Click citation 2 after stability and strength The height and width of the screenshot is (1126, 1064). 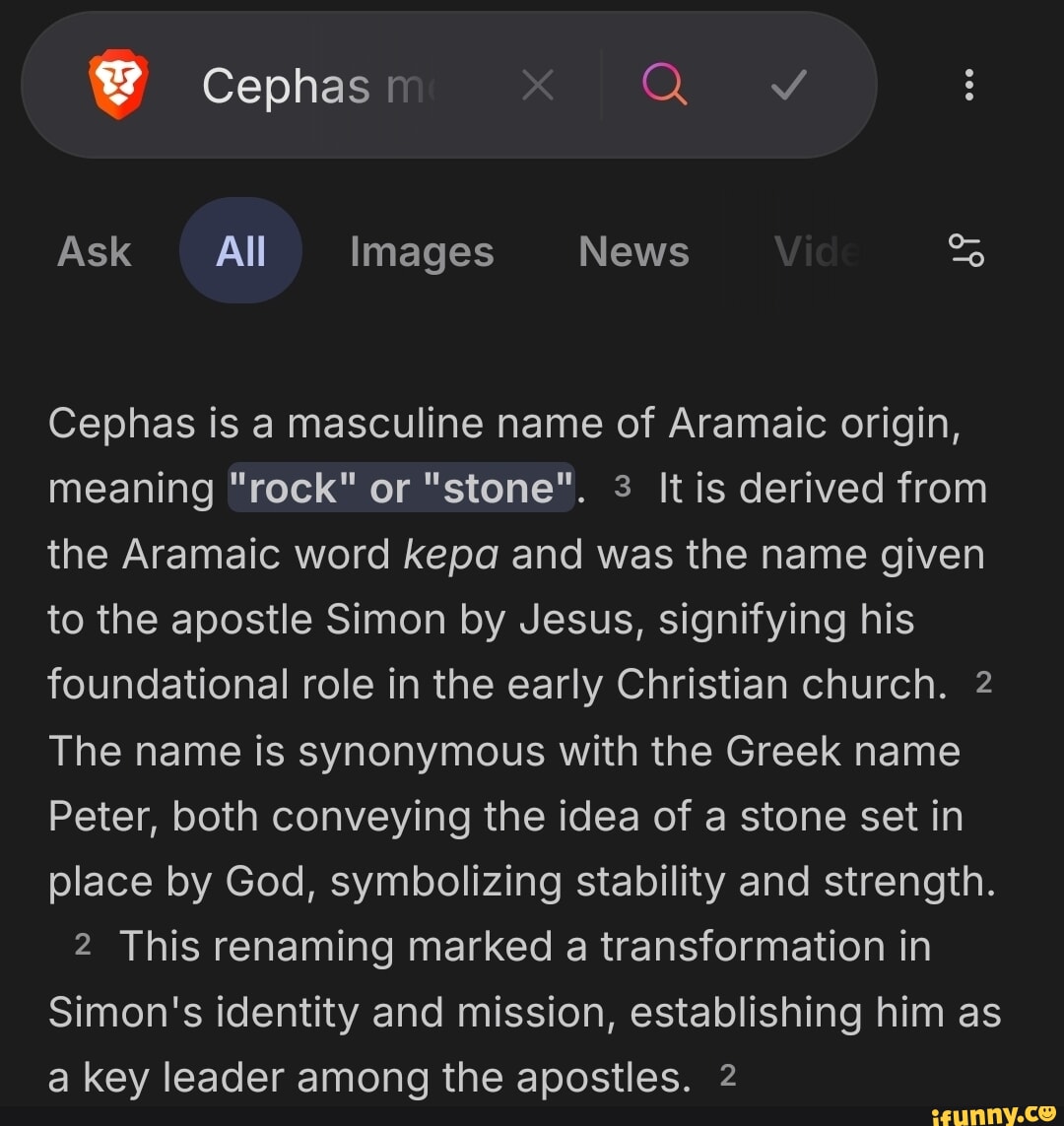click(81, 946)
